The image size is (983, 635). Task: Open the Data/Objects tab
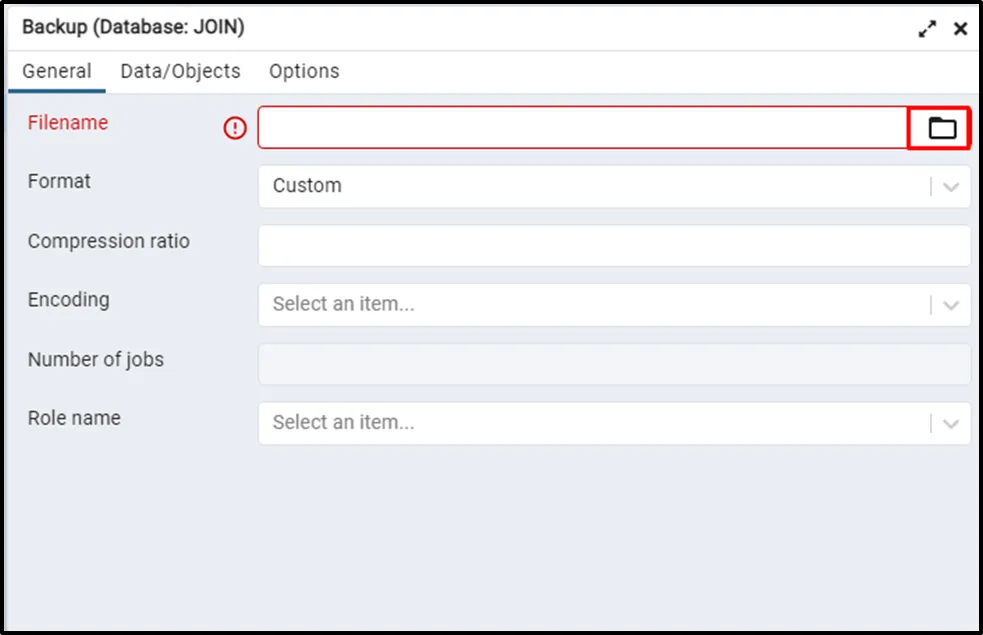(180, 71)
